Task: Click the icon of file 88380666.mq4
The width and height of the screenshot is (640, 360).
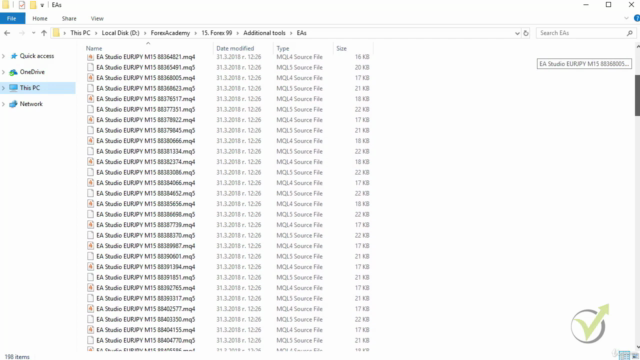Action: (90, 141)
